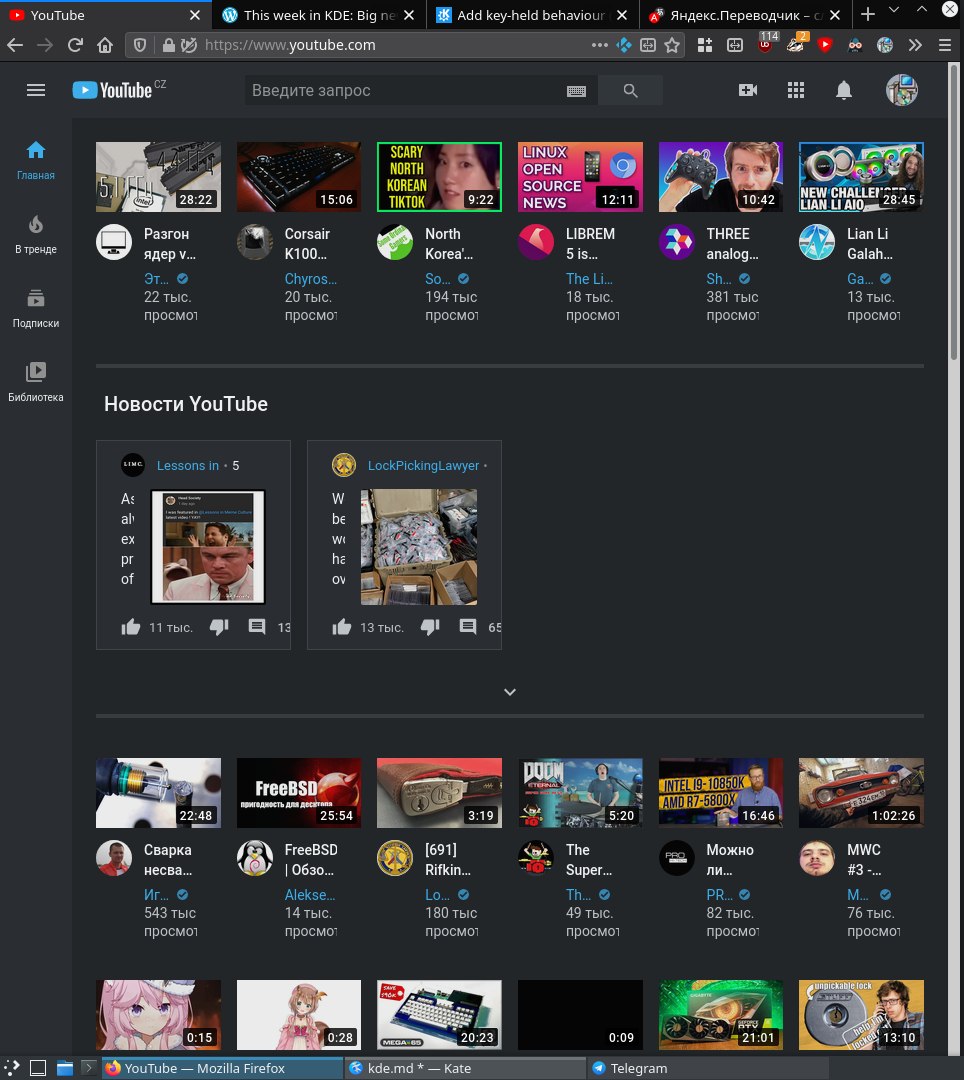Open video titled Corsair K100
This screenshot has width=964, height=1080.
click(307, 244)
